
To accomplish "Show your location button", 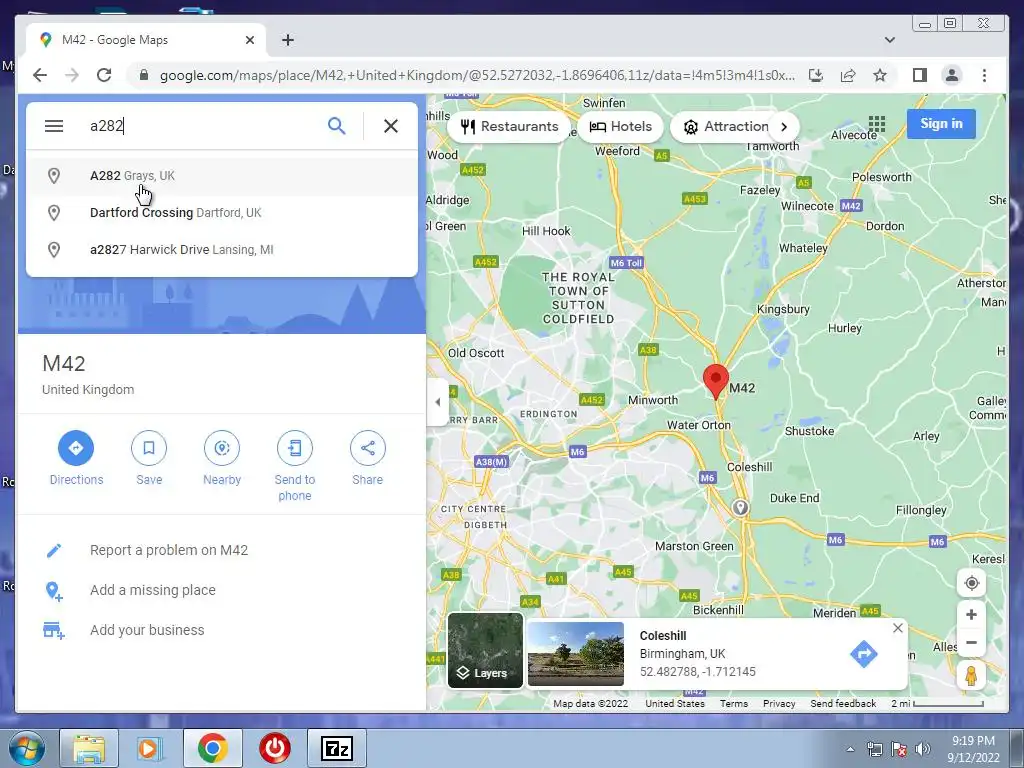I will coord(971,583).
